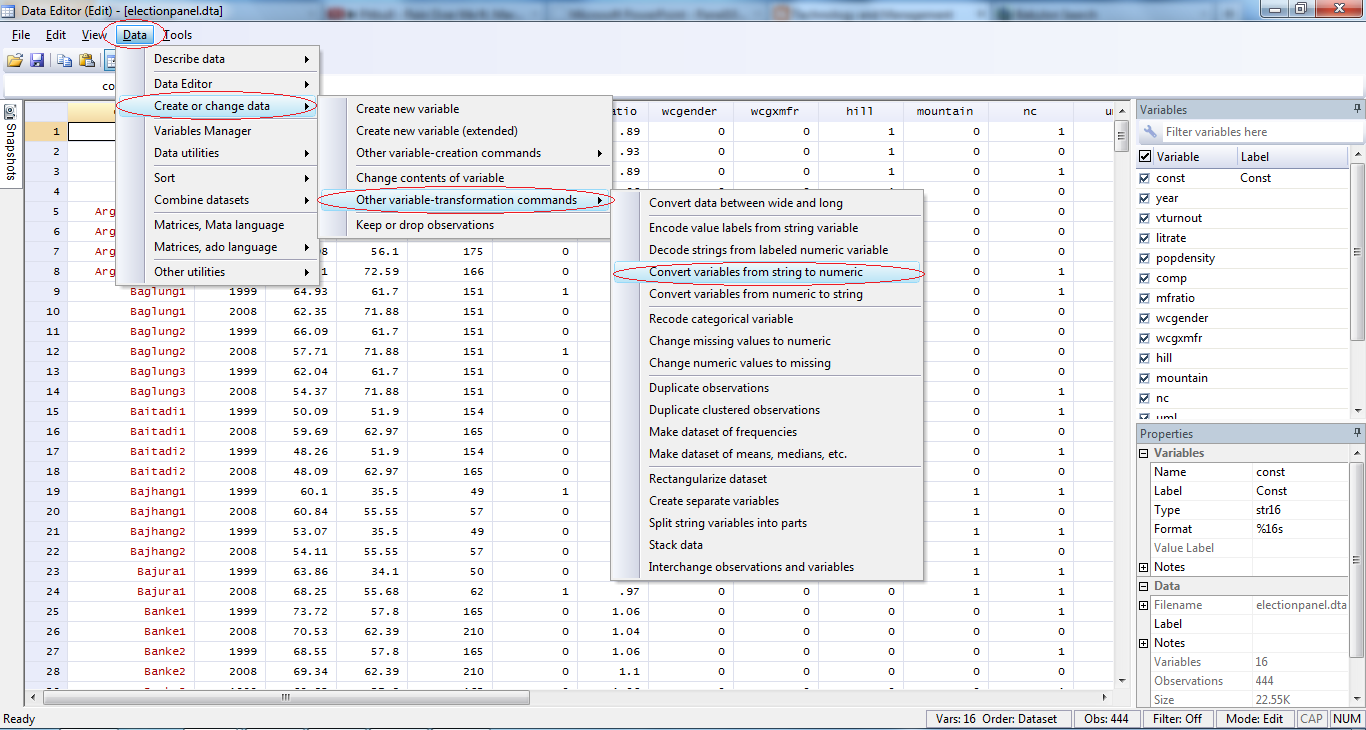
Task: Click the magnifier icon in the variable filter box
Action: coord(1152,131)
